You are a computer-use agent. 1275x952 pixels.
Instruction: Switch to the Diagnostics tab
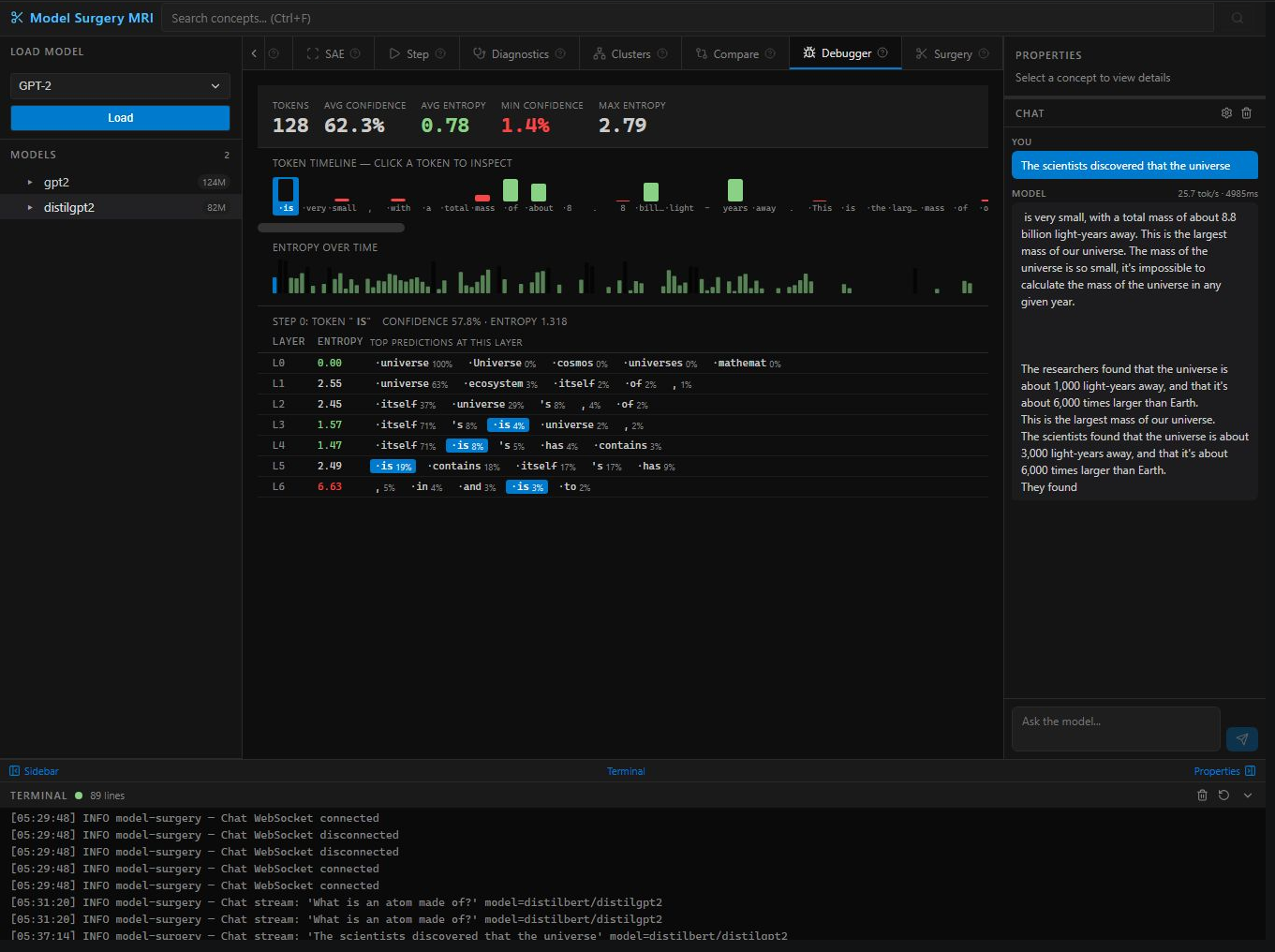(x=519, y=54)
